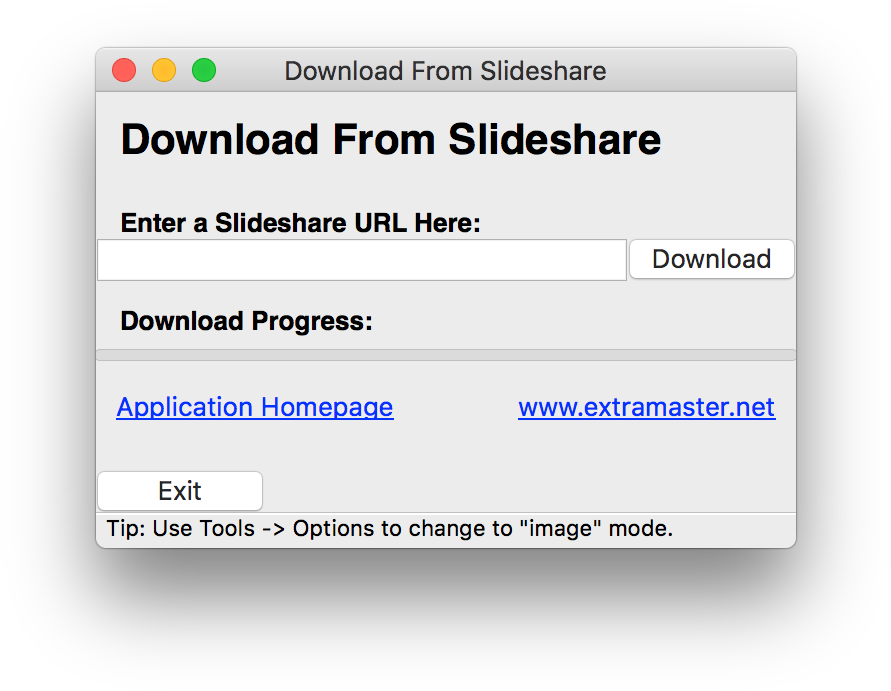This screenshot has height=691, width=891.
Task: Click the Download button
Action: click(711, 259)
